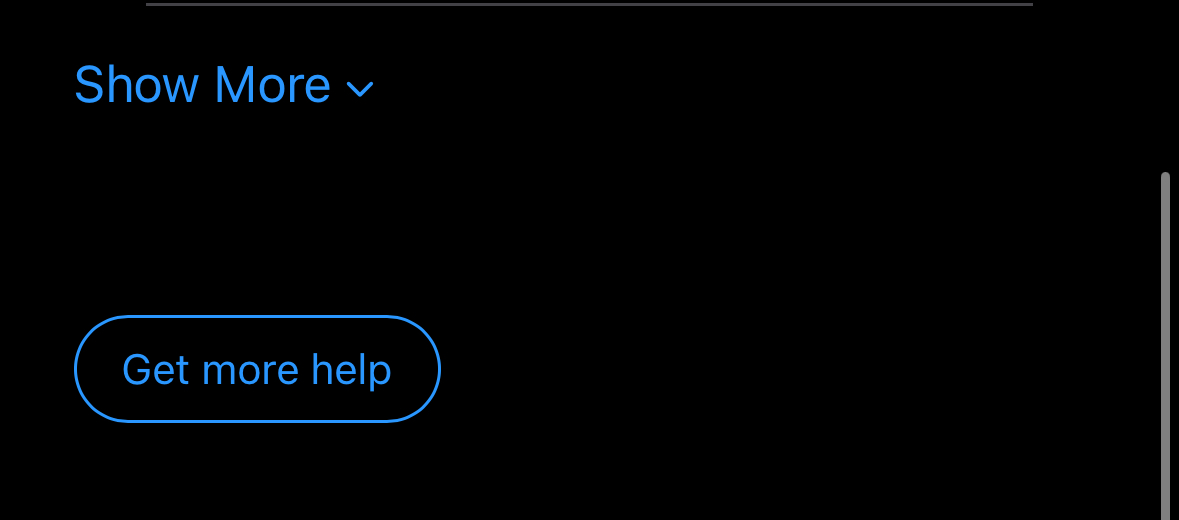Open additional items via Show More
The height and width of the screenshot is (520, 1179).
click(x=202, y=86)
